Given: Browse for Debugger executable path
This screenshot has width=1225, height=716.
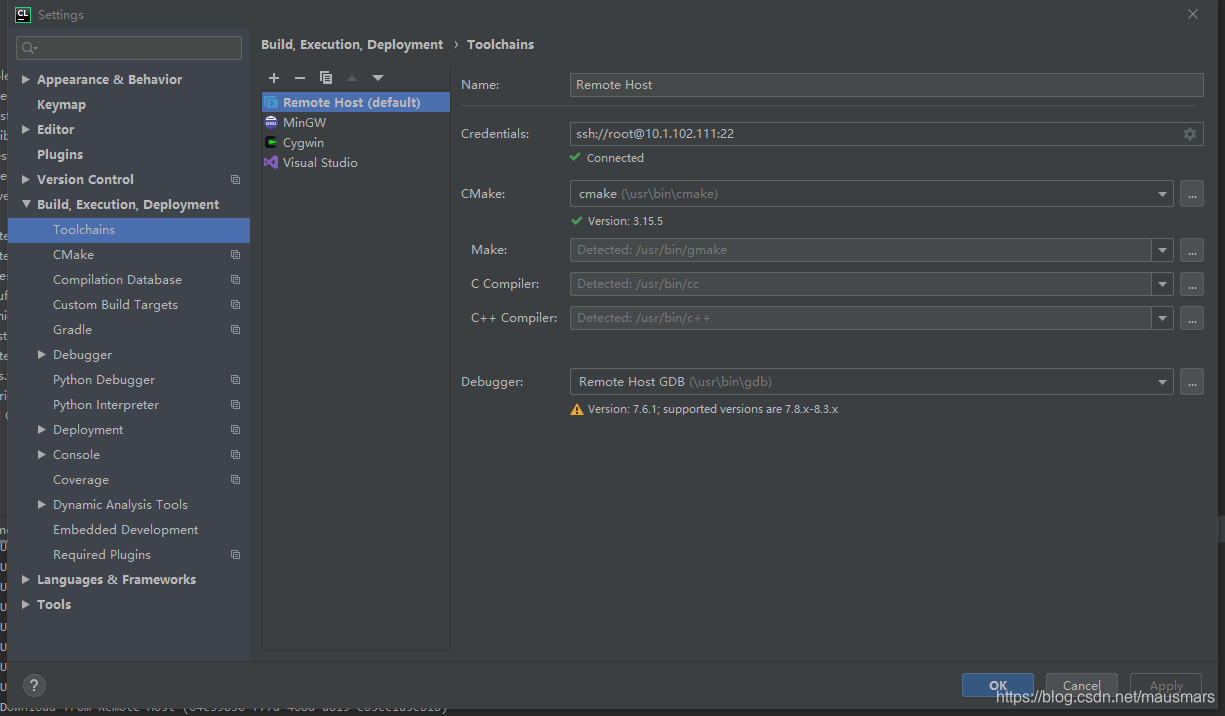Looking at the screenshot, I should pyautogui.click(x=1191, y=382).
